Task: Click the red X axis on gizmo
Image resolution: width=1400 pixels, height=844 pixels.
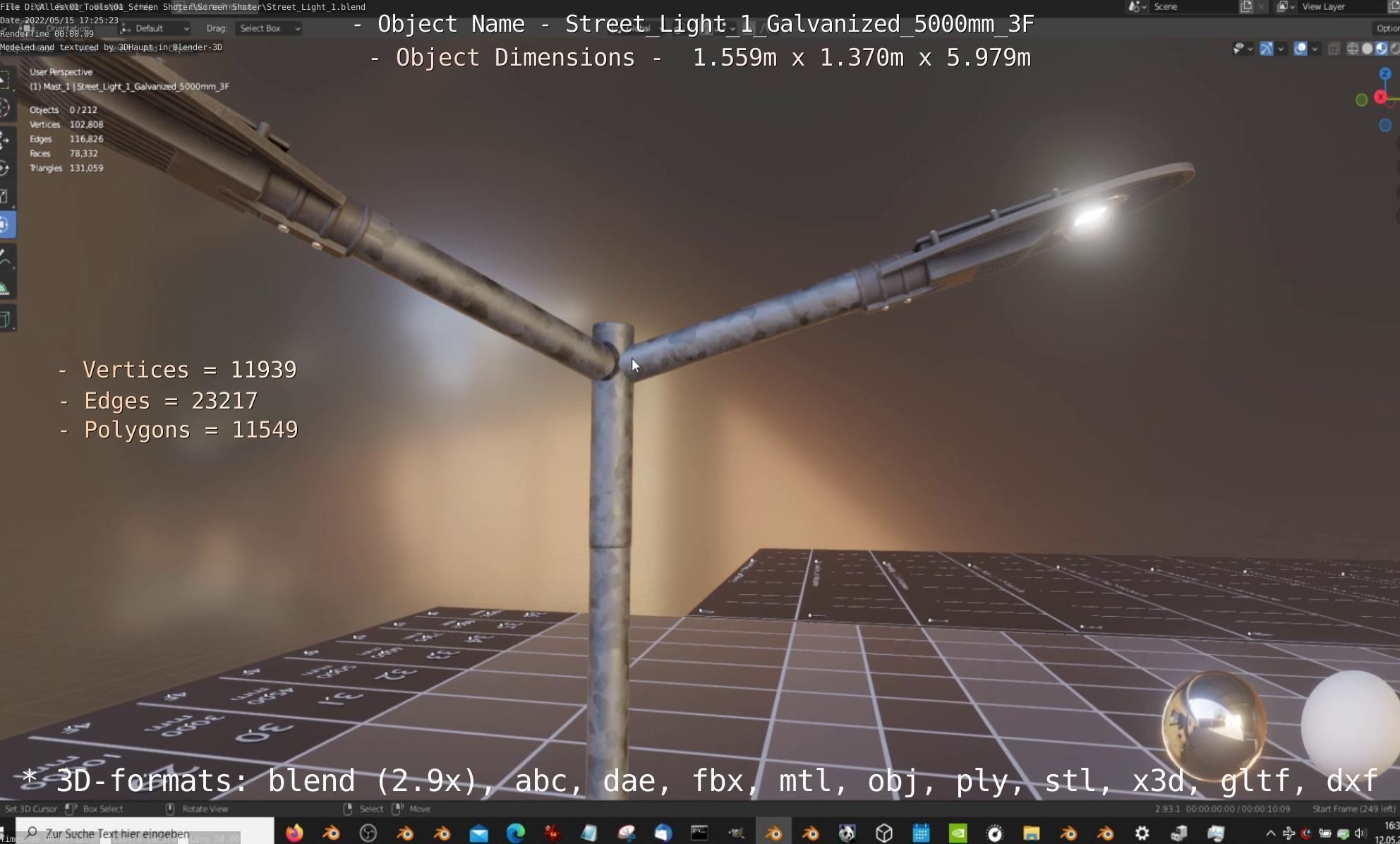Action: tap(1381, 97)
